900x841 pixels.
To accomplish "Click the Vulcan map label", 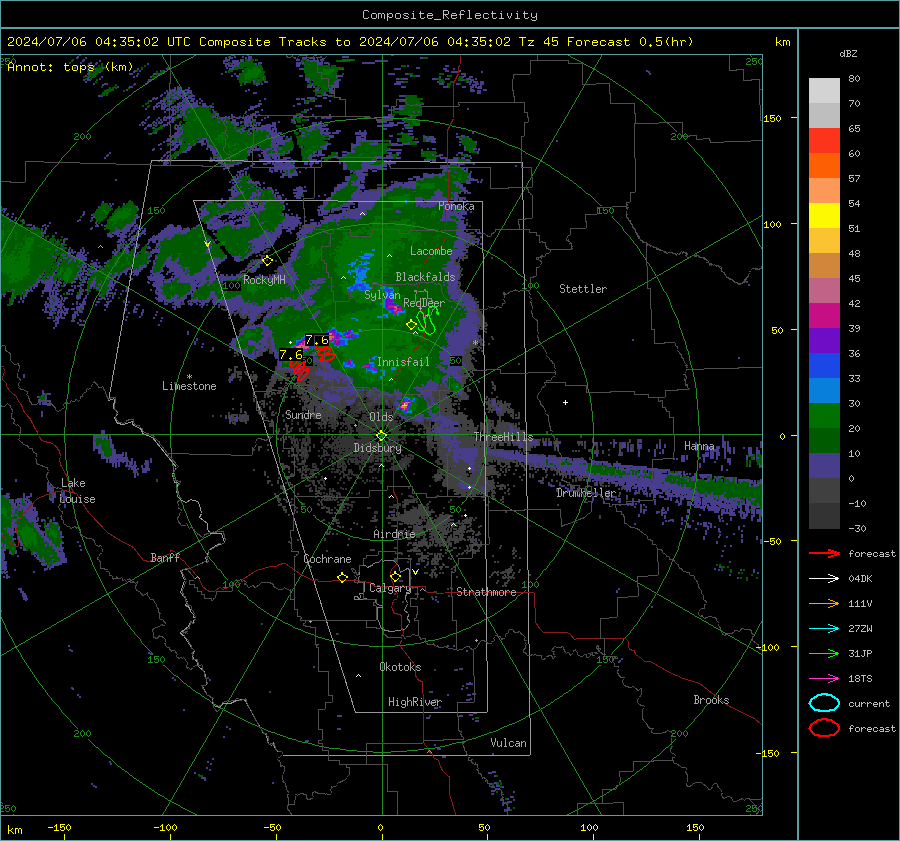I will 508,743.
